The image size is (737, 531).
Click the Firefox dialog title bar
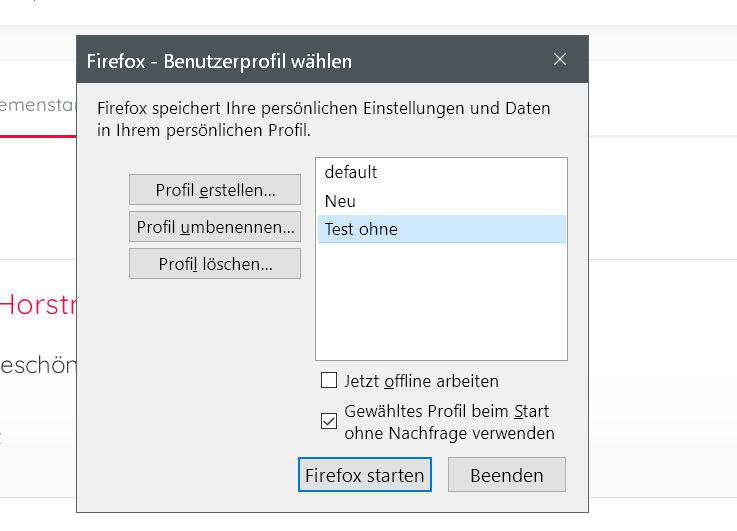point(300,61)
